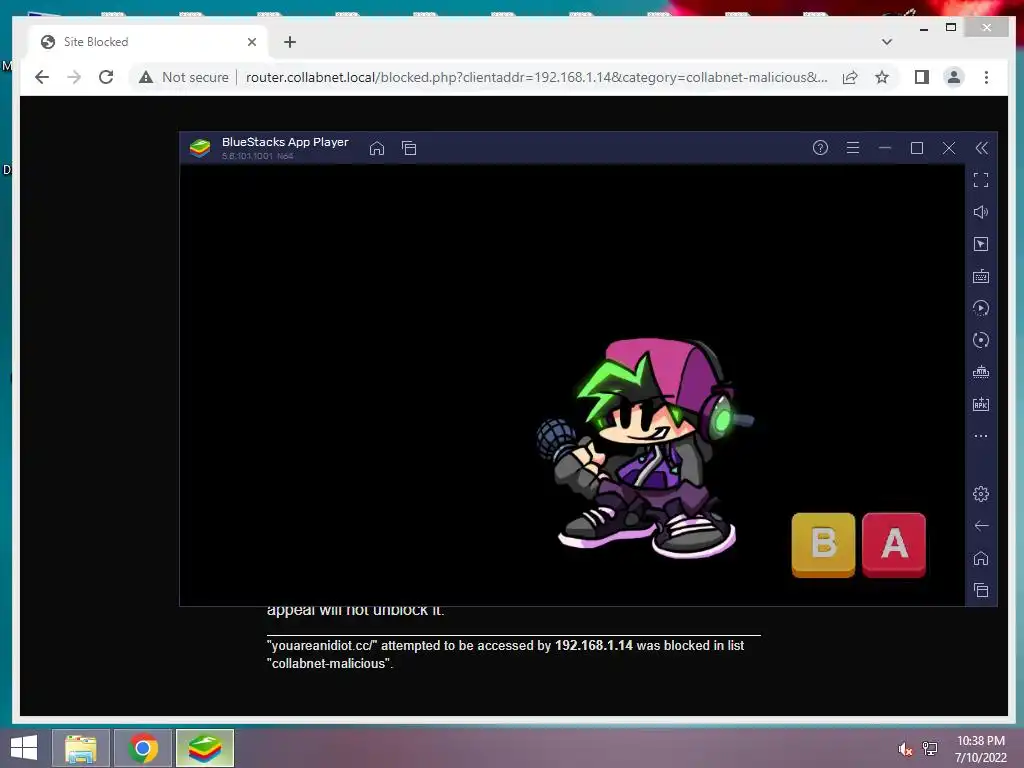
Task: Open Chrome side panel icon
Action: click(921, 77)
